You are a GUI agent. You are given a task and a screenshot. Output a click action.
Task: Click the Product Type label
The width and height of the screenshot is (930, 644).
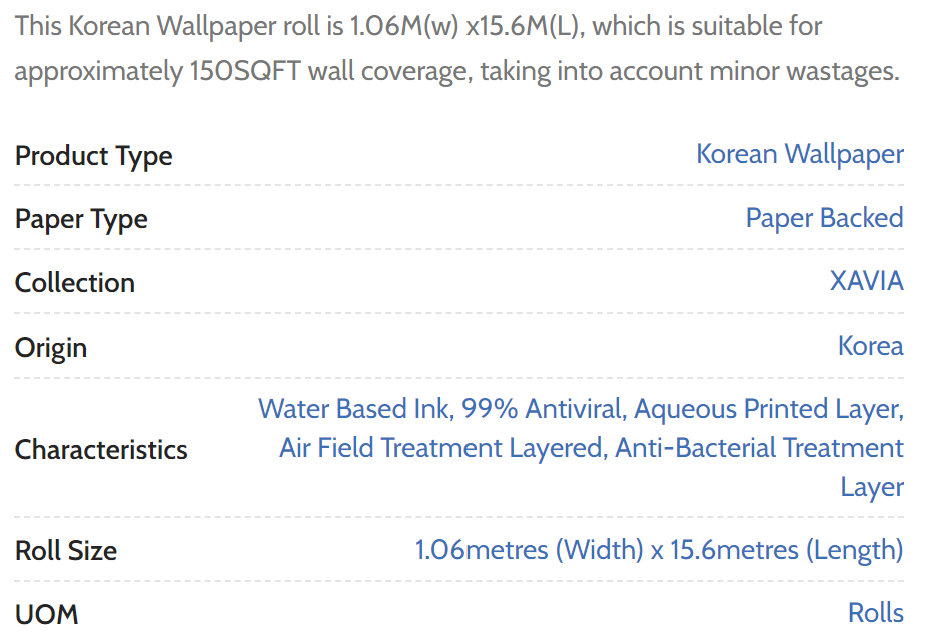pyautogui.click(x=94, y=157)
